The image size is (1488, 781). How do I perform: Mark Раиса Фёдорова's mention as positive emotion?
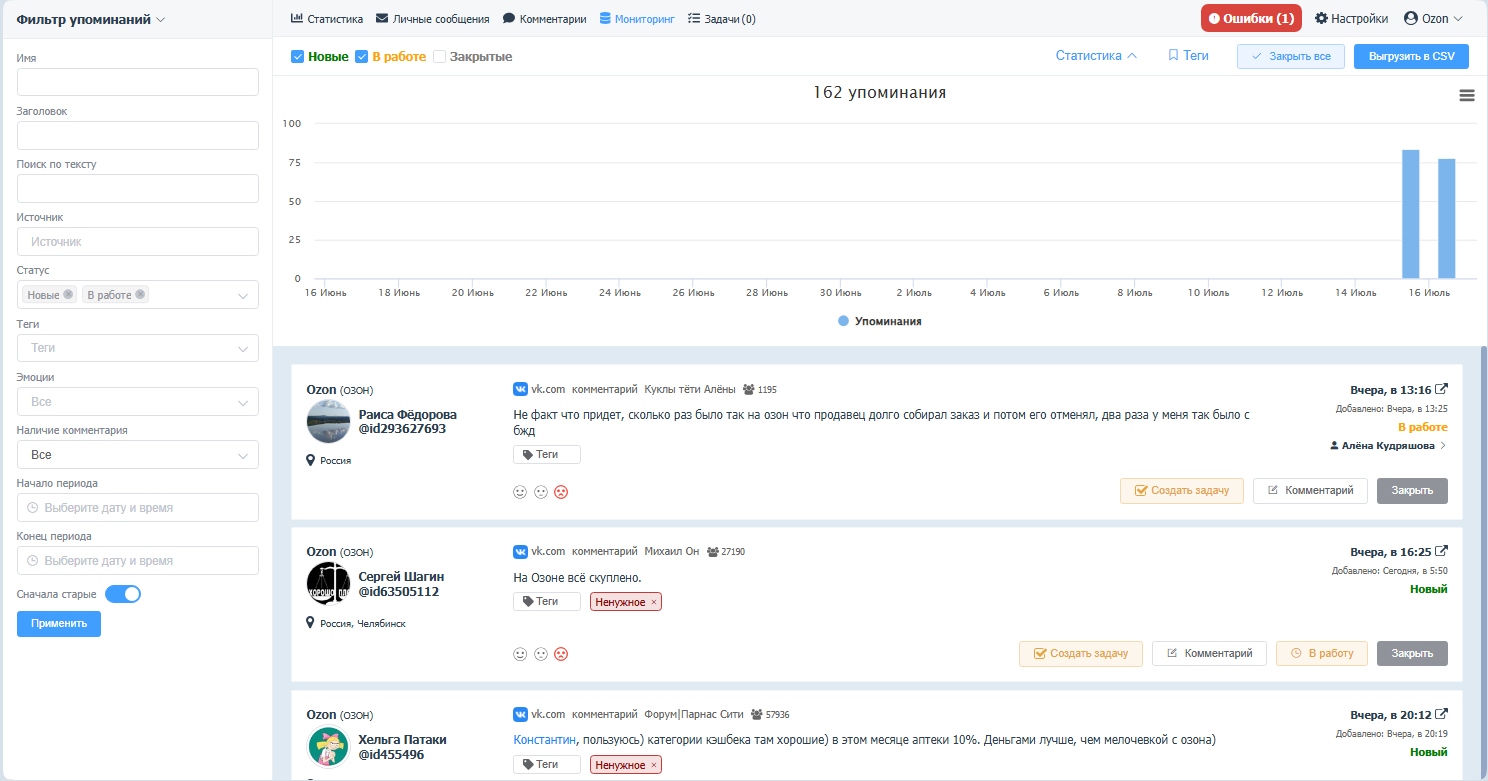click(x=520, y=492)
